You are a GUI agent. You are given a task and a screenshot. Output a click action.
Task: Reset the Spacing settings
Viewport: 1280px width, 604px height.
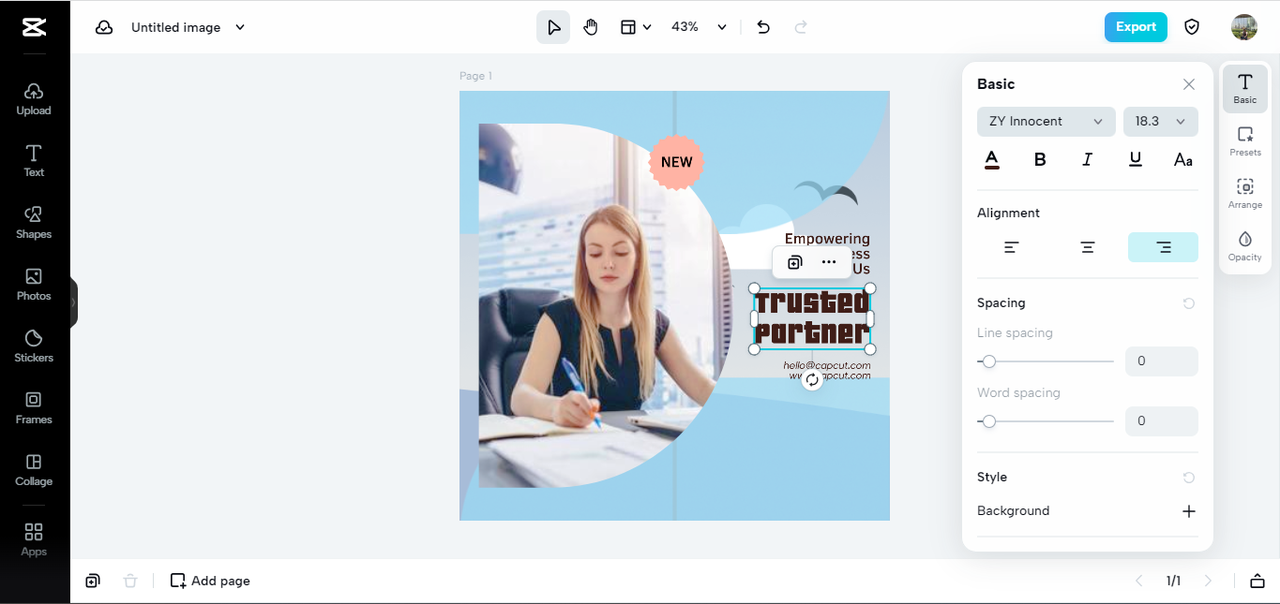pos(1189,303)
